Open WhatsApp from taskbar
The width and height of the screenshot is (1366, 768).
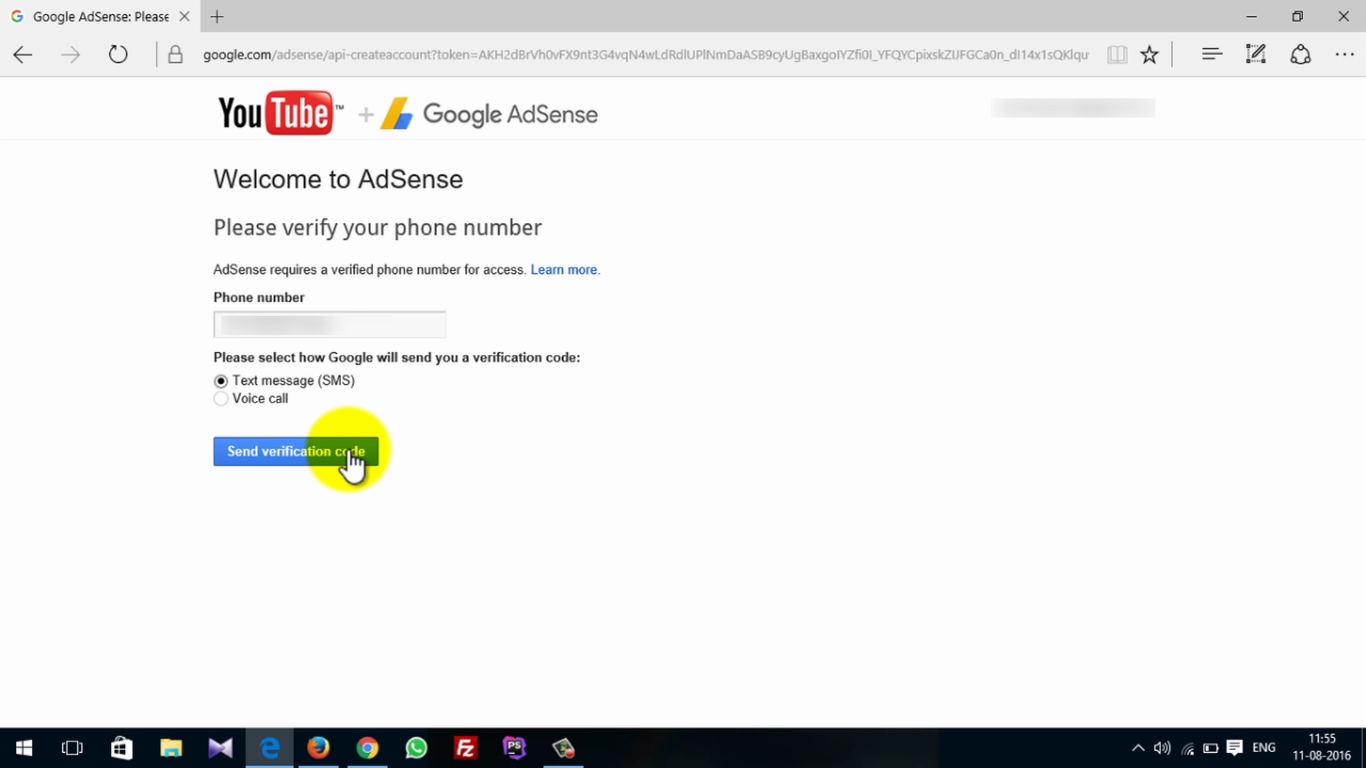tap(416, 748)
